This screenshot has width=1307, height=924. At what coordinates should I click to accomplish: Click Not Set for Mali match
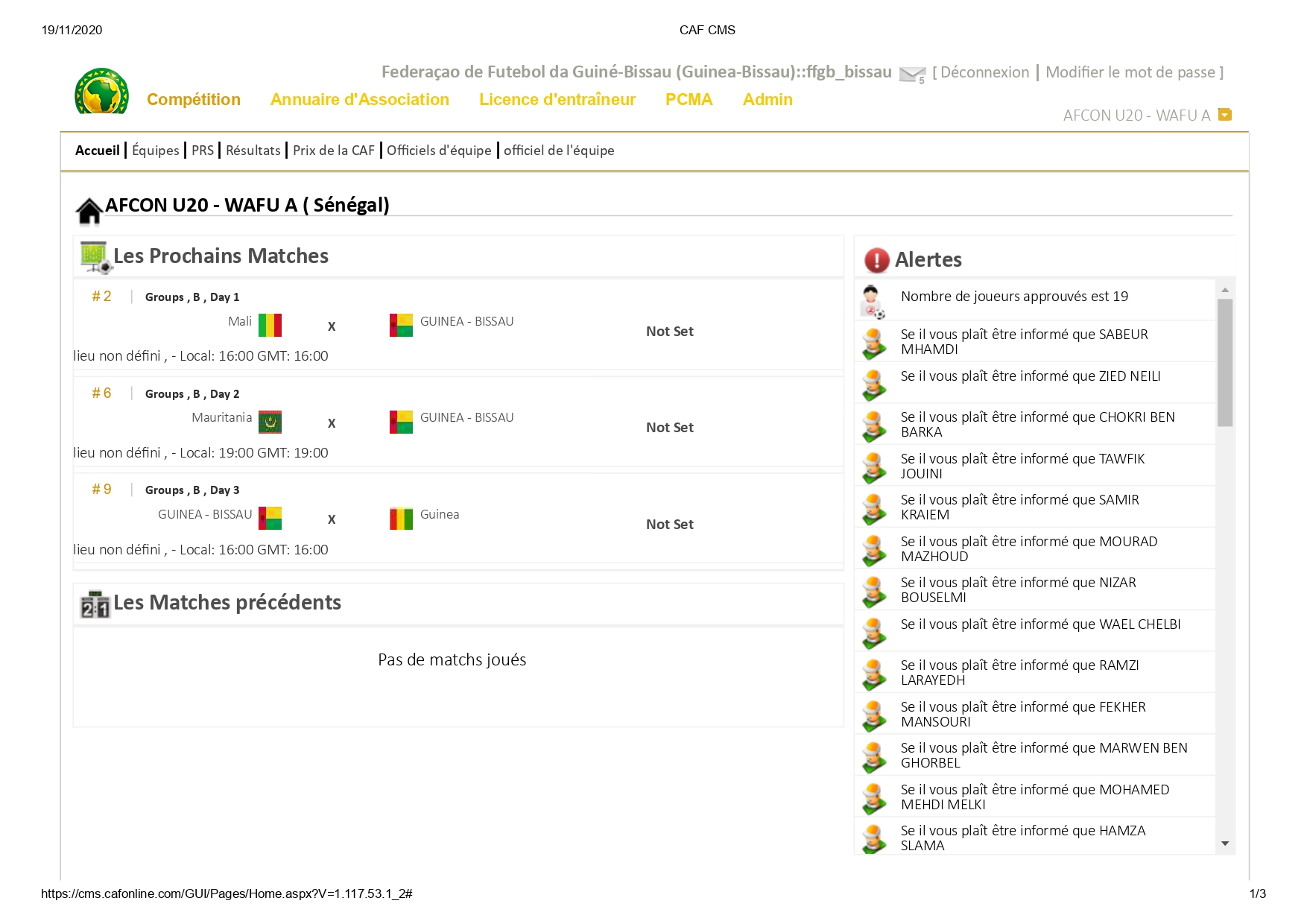(x=670, y=332)
